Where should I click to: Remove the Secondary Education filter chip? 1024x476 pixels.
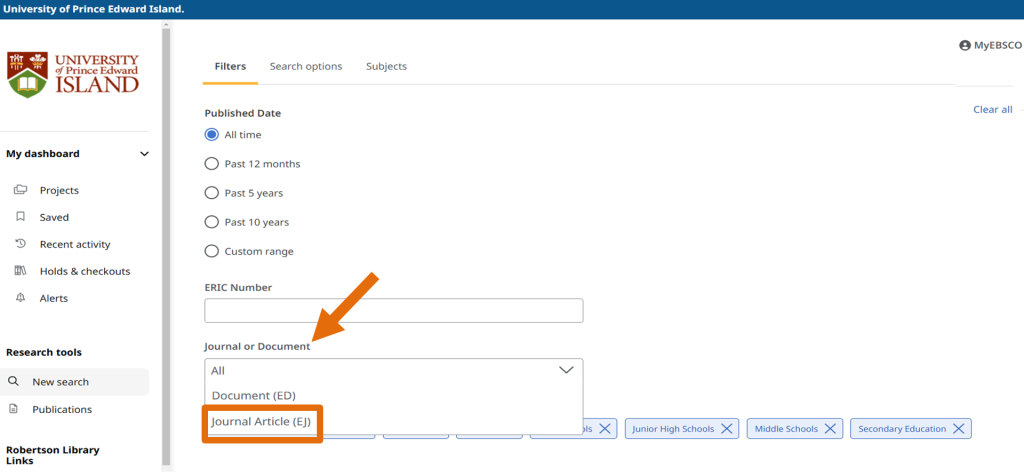[958, 429]
